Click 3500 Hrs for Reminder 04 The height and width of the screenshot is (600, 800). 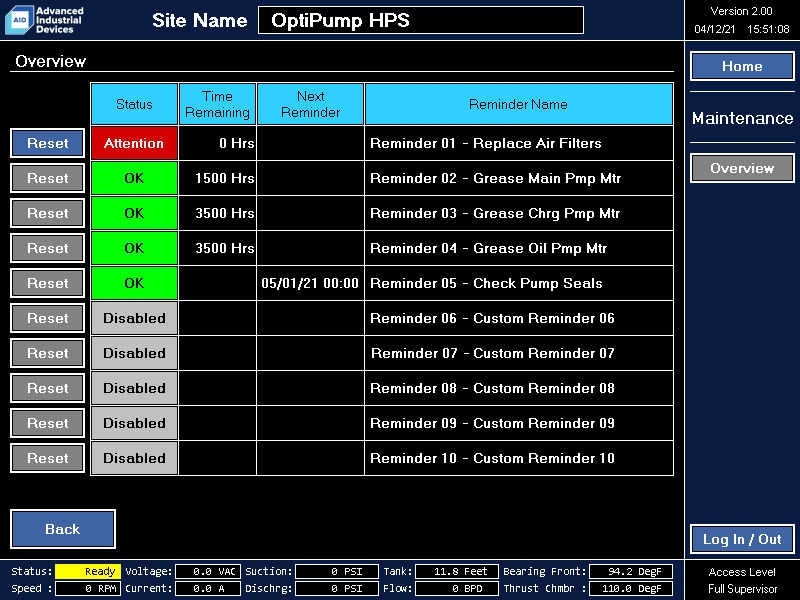217,248
